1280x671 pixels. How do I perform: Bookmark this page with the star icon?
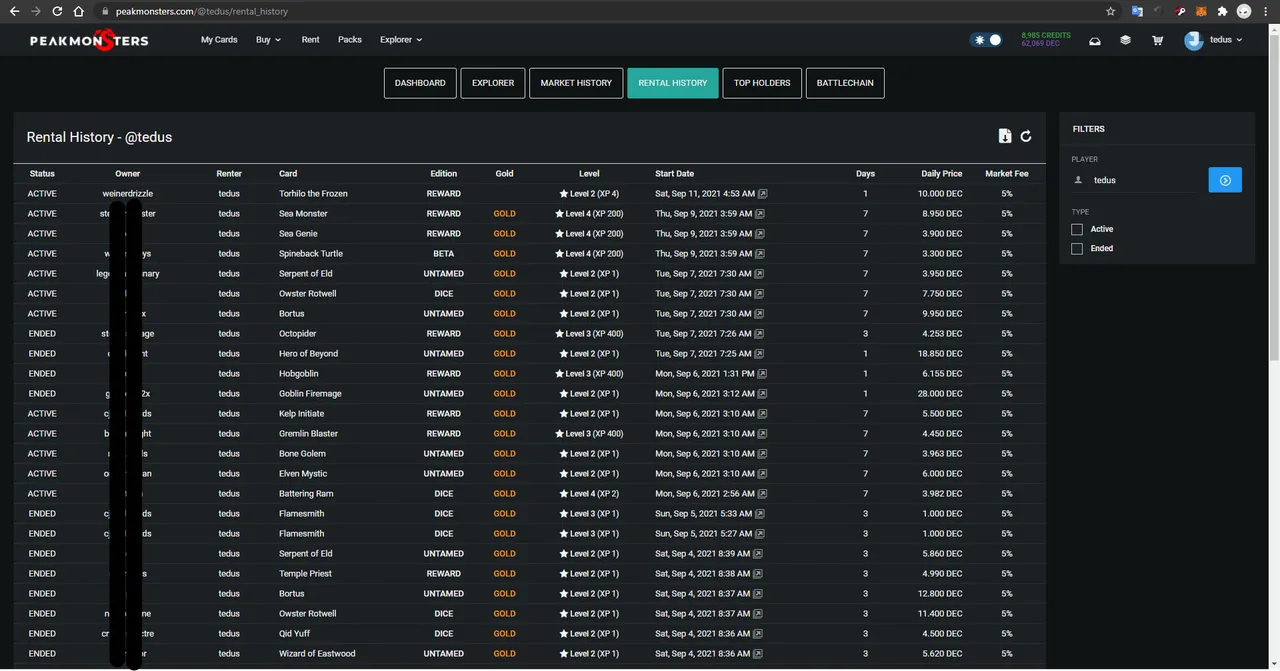[x=1111, y=11]
